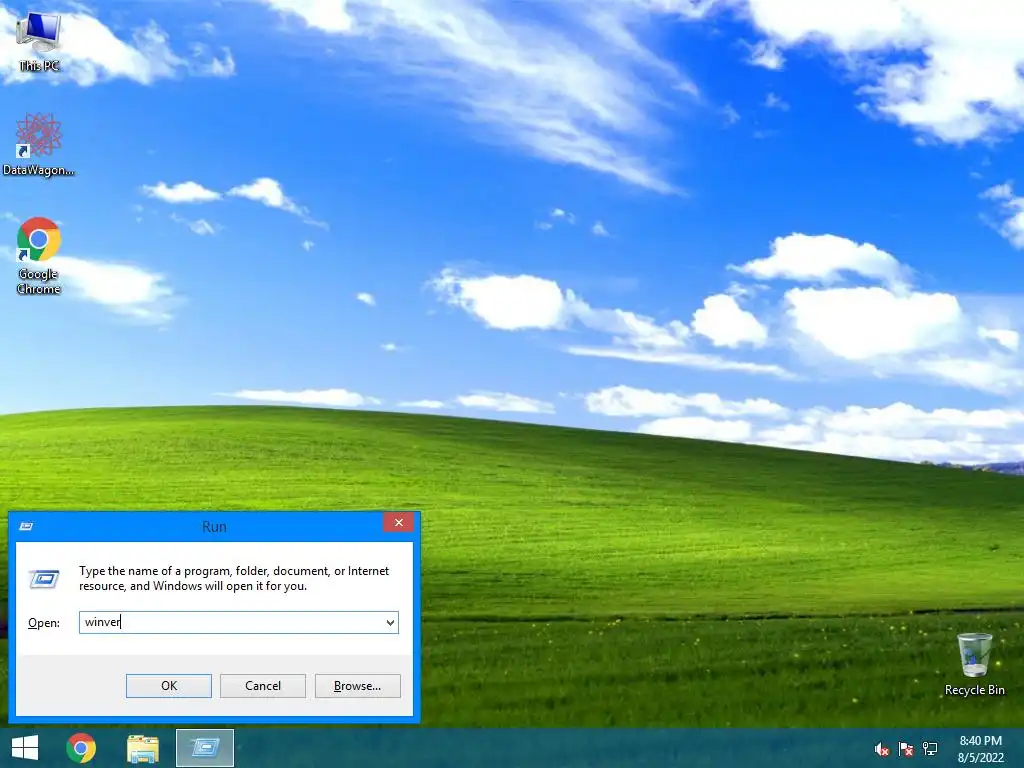Click the Browse... button
Image resolution: width=1024 pixels, height=768 pixels.
coord(357,686)
